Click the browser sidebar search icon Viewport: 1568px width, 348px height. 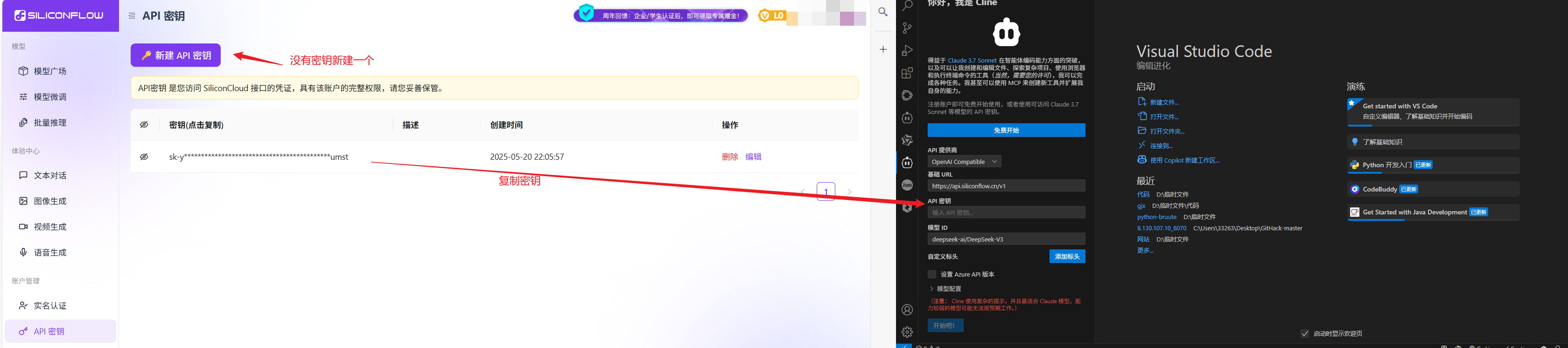pos(882,12)
